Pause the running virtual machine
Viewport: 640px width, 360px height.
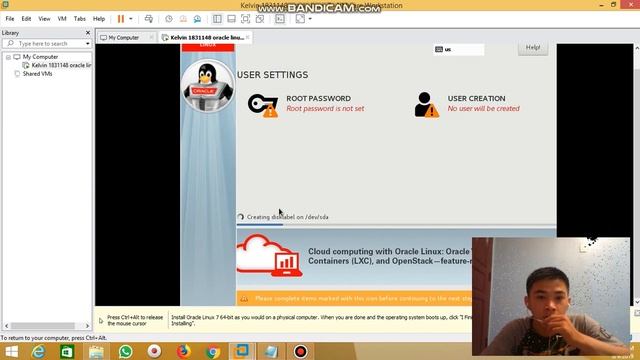tap(121, 19)
